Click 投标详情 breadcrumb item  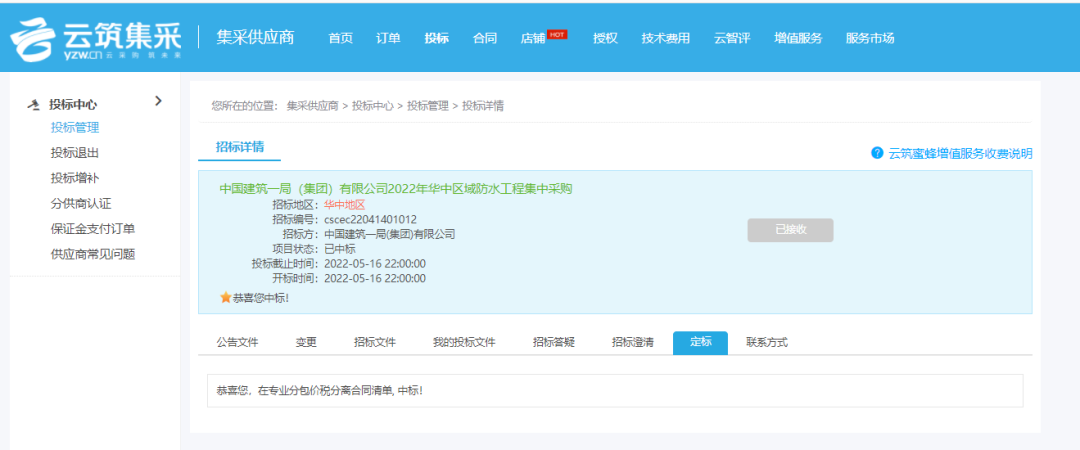tap(483, 106)
